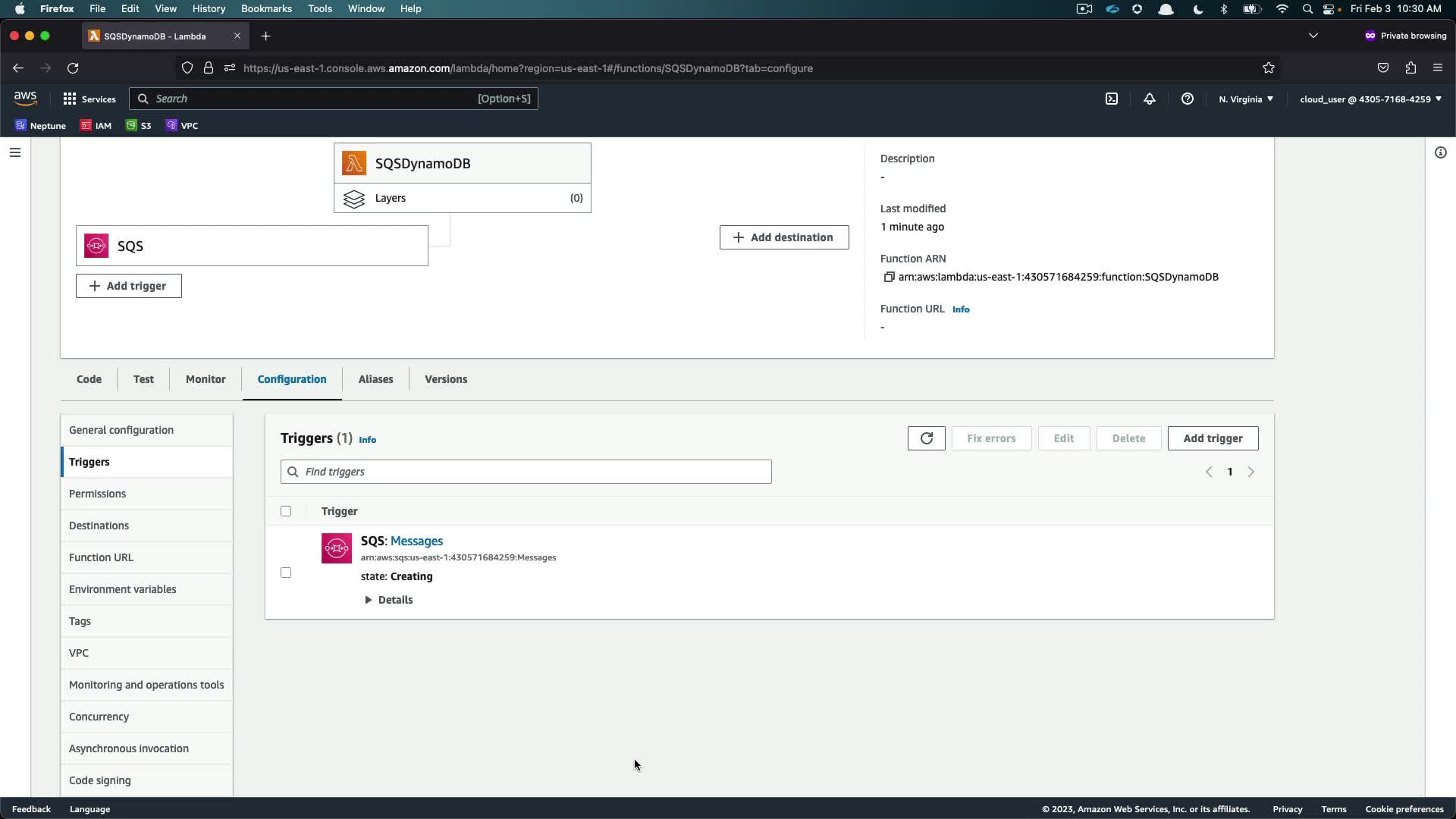Check the SQS Messages trigger checkbox
Image resolution: width=1456 pixels, height=819 pixels.
(x=286, y=573)
